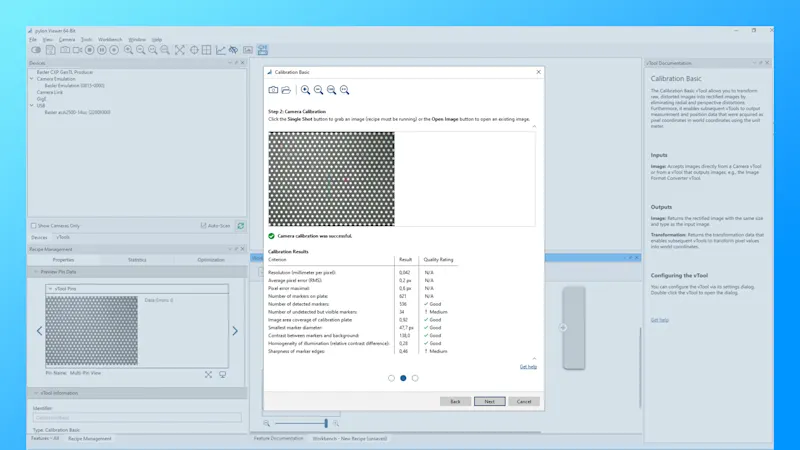Open the Window menu
Screen dimensions: 800x450
point(137,39)
